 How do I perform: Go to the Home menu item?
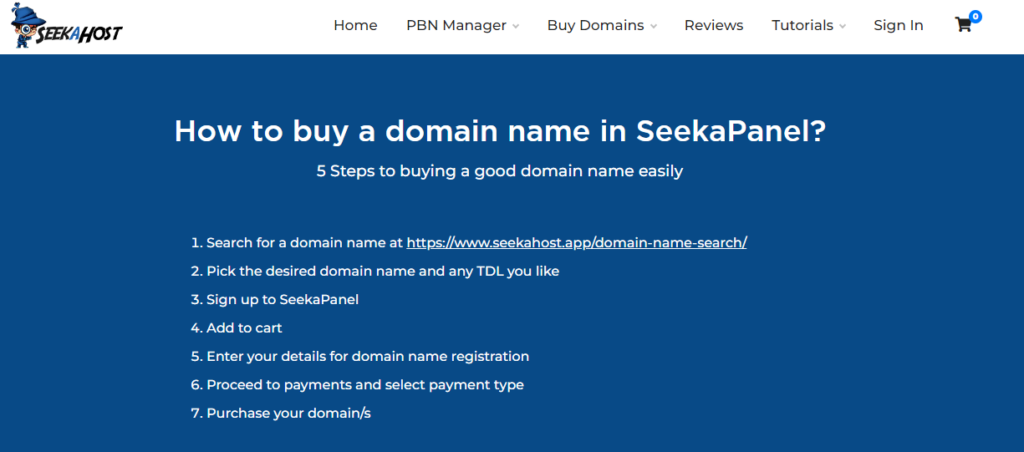tap(355, 25)
